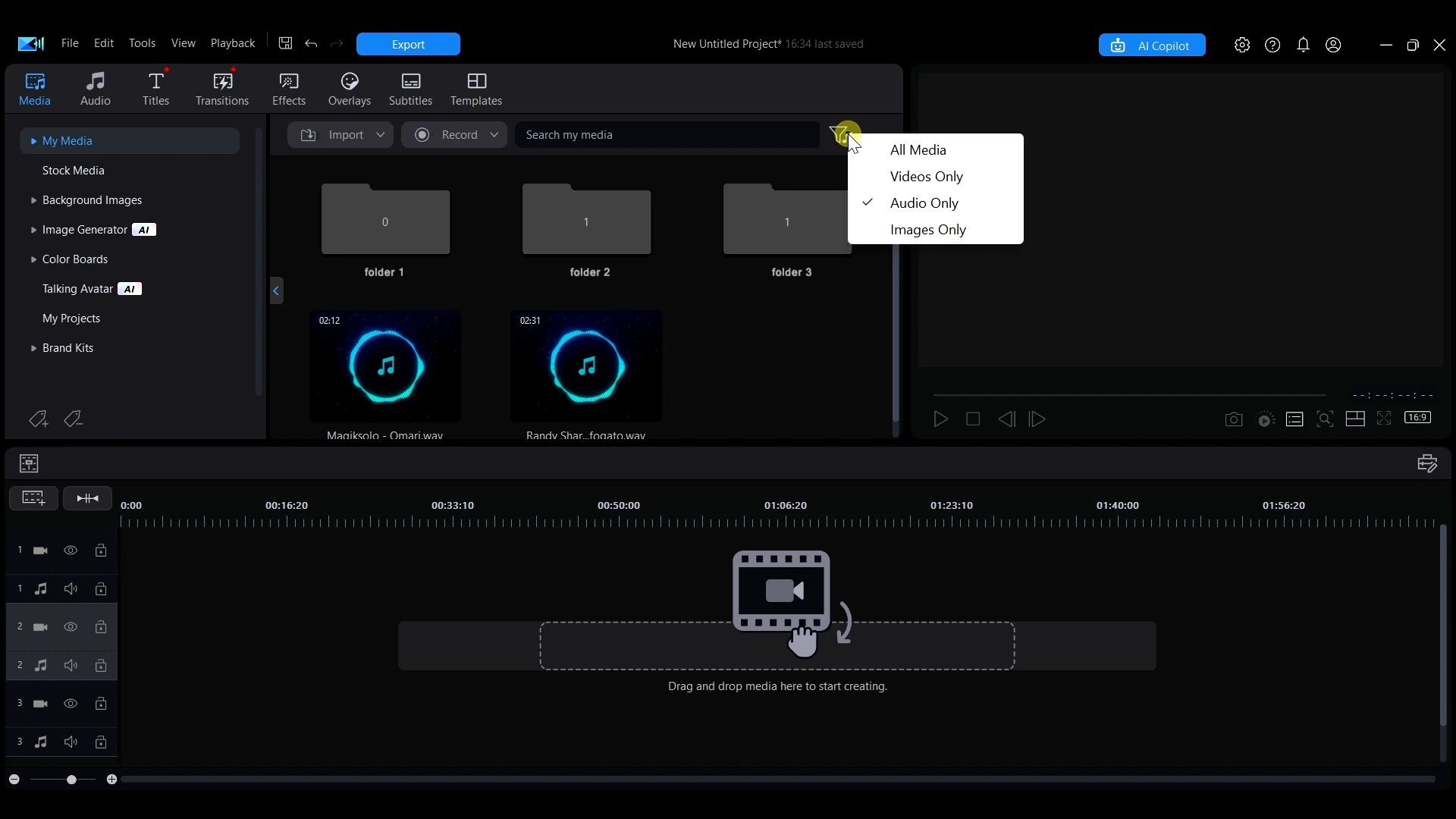Open the Import dropdown
The image size is (1456, 819).
[x=340, y=135]
